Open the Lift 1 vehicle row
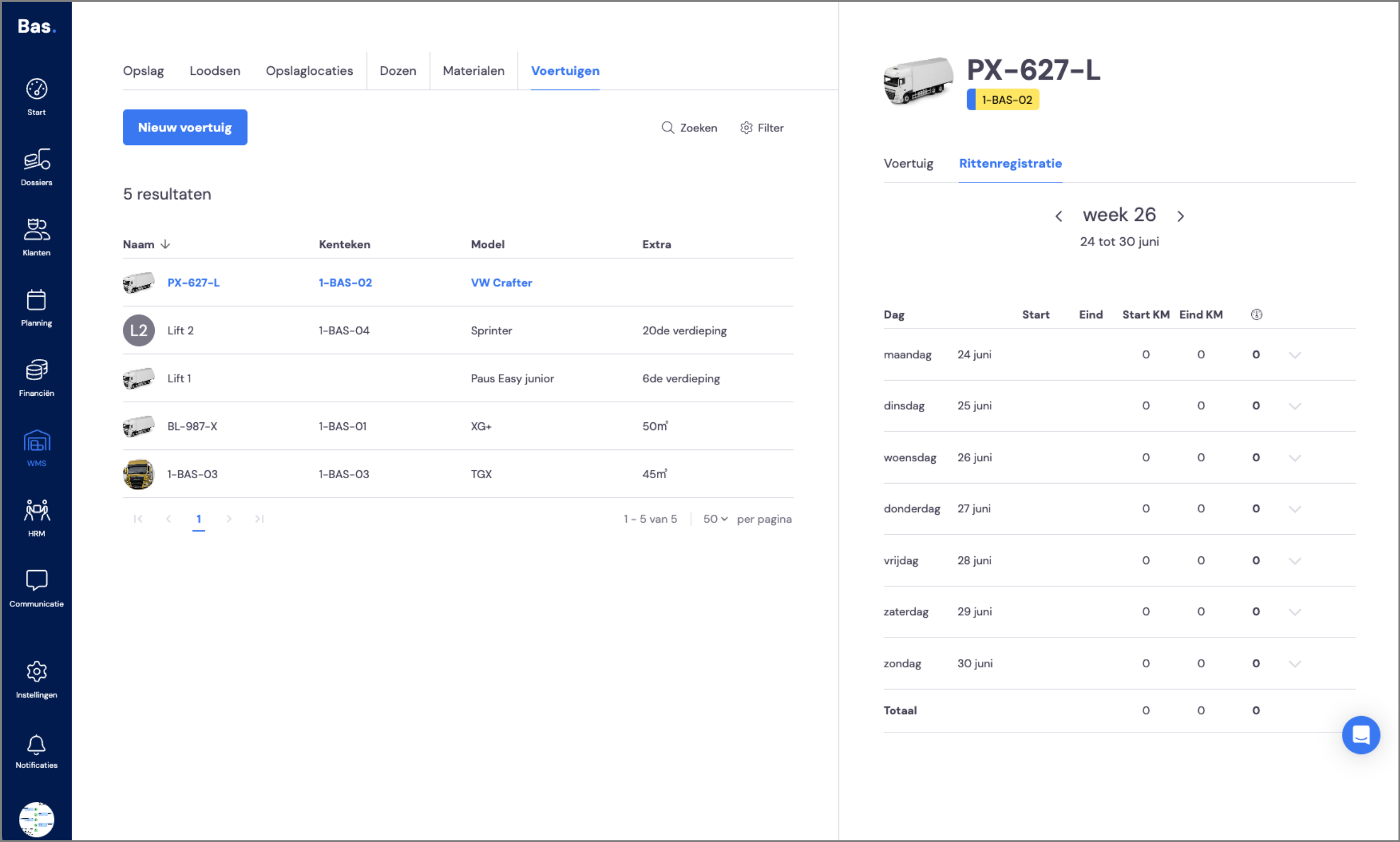 pos(458,378)
